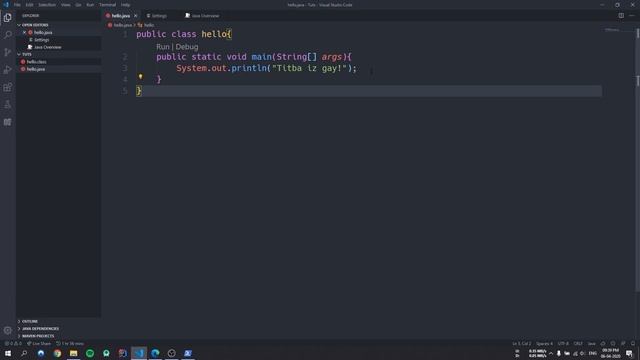Screen dimensions: 640x360
Task: Open the Terminal menu
Action: pos(107,5)
